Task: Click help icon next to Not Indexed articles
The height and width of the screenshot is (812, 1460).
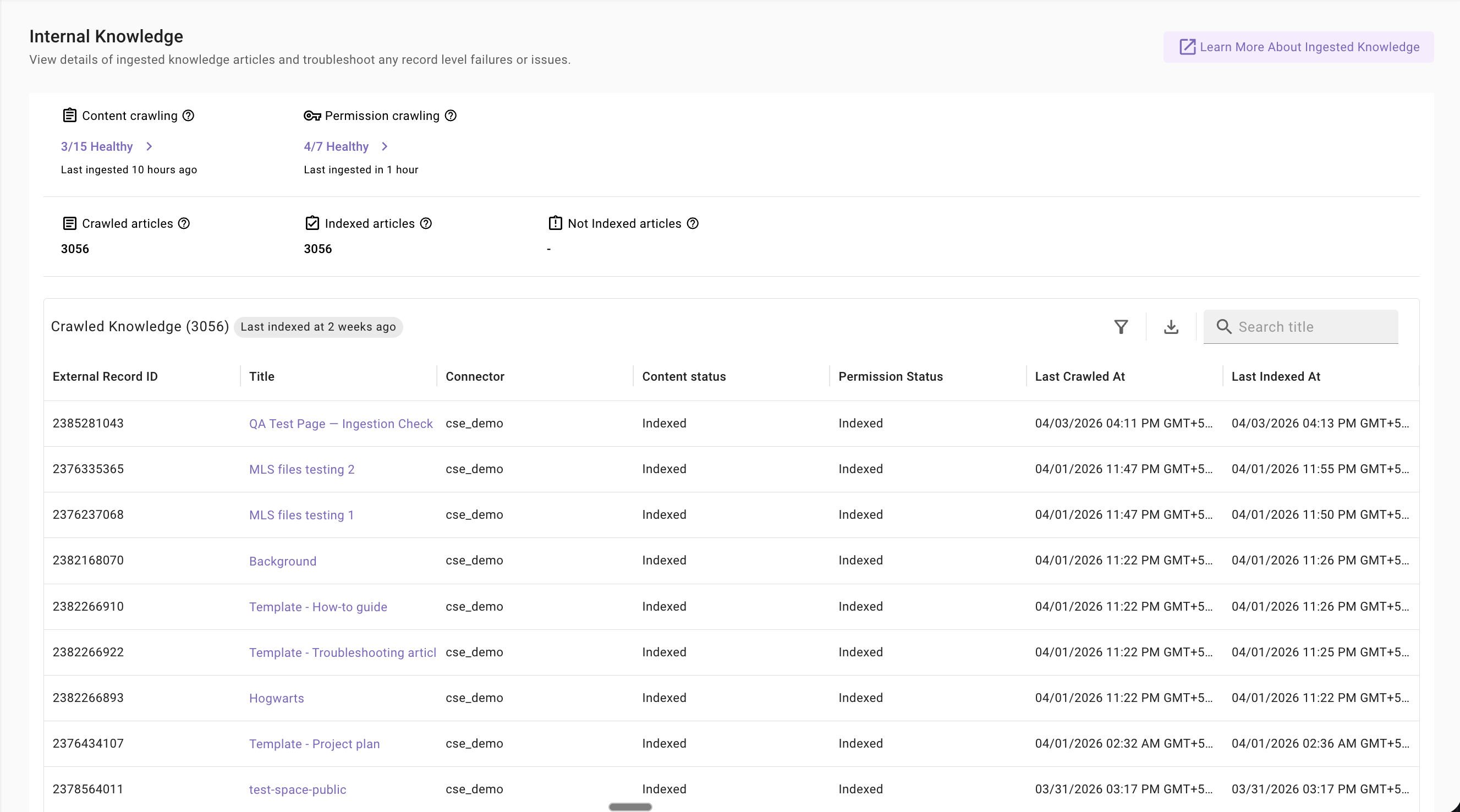Action: point(693,223)
